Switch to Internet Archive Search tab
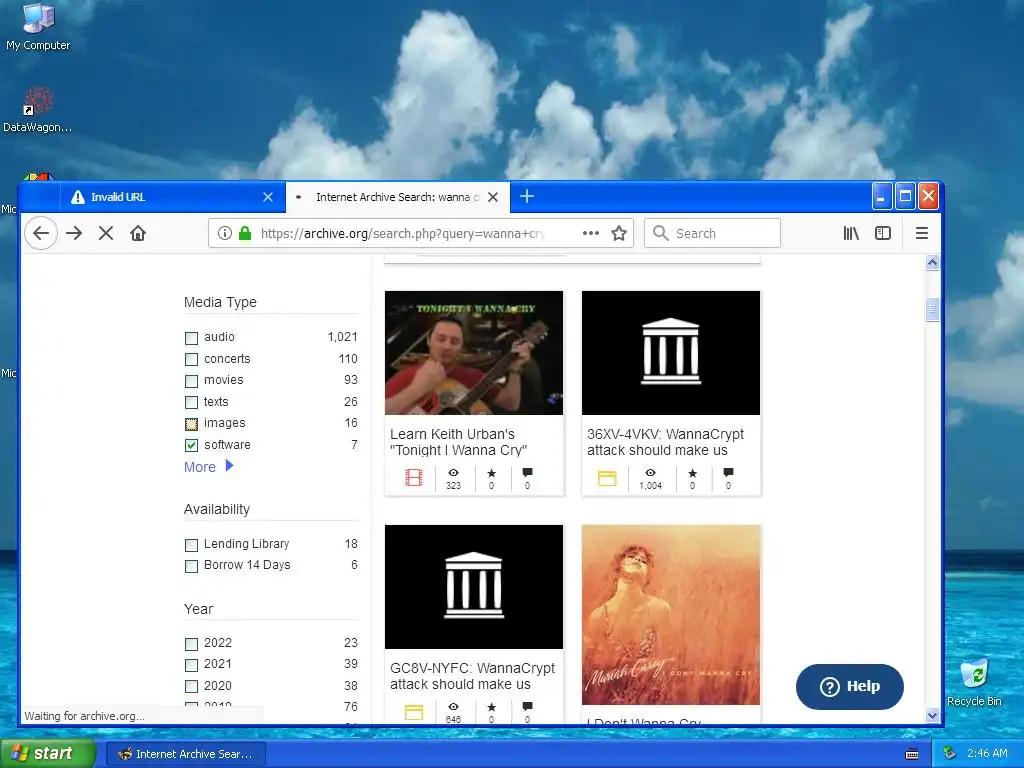1024x768 pixels. coord(398,197)
